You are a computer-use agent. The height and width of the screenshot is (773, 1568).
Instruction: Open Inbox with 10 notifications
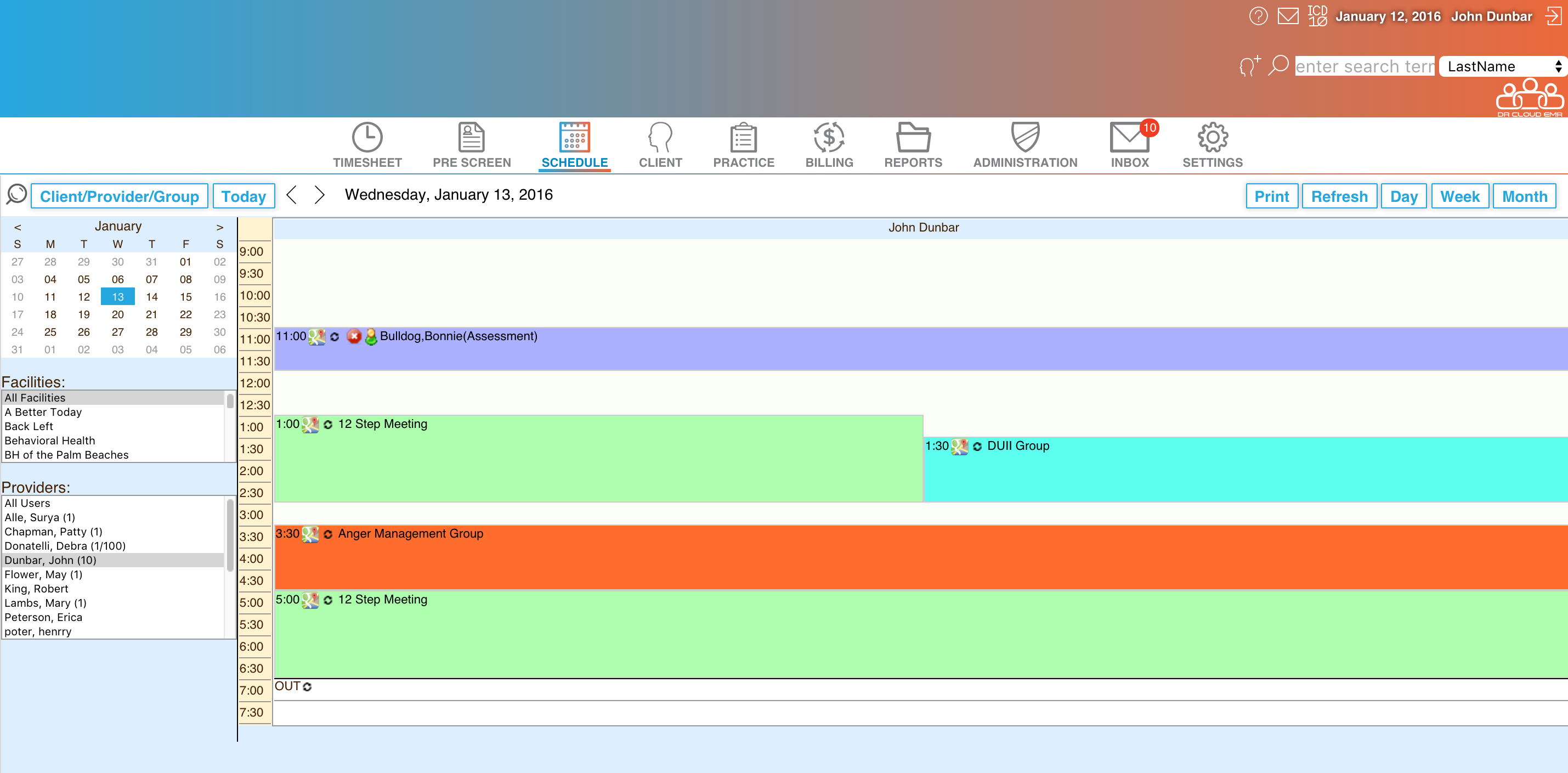(1129, 138)
